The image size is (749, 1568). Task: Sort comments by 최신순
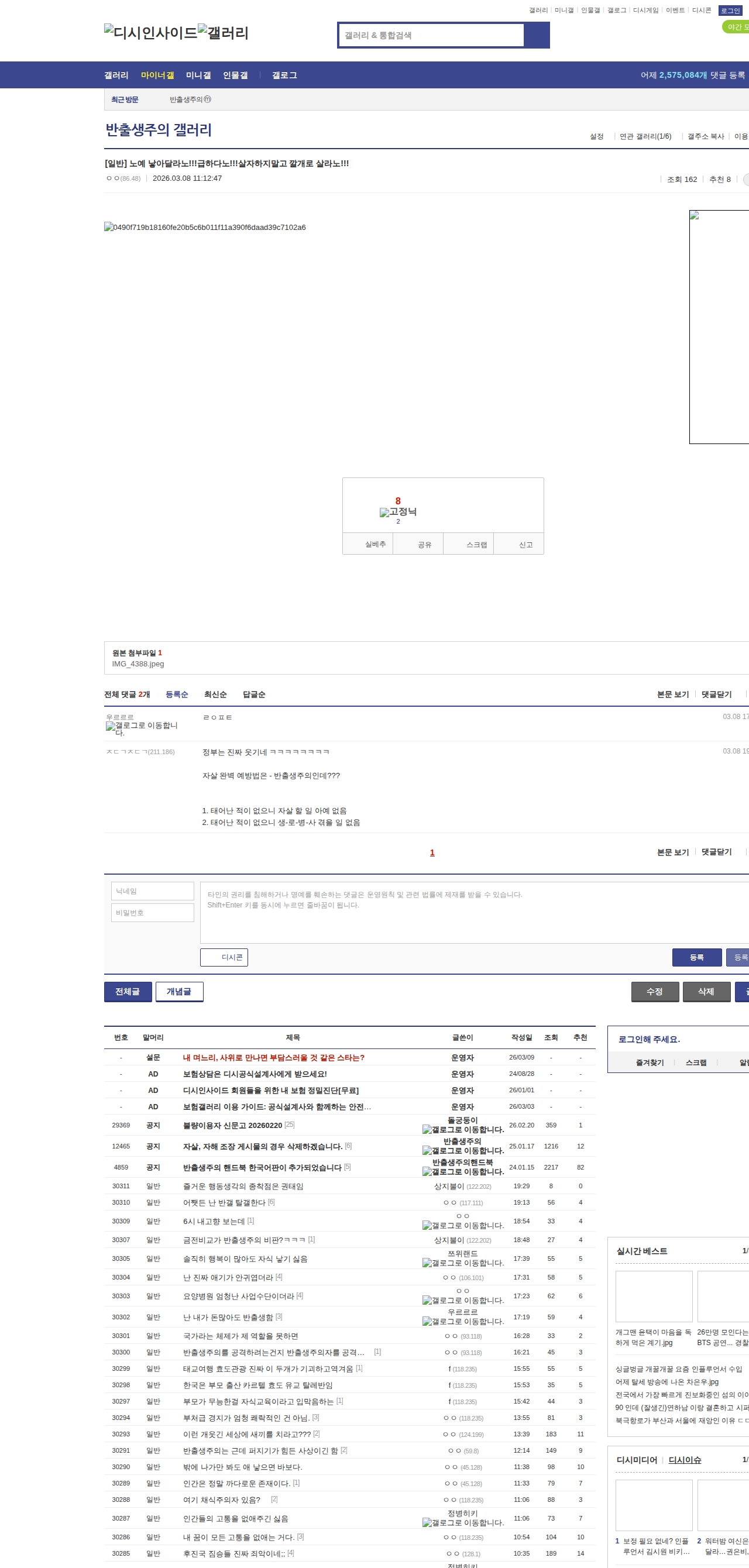coord(215,694)
